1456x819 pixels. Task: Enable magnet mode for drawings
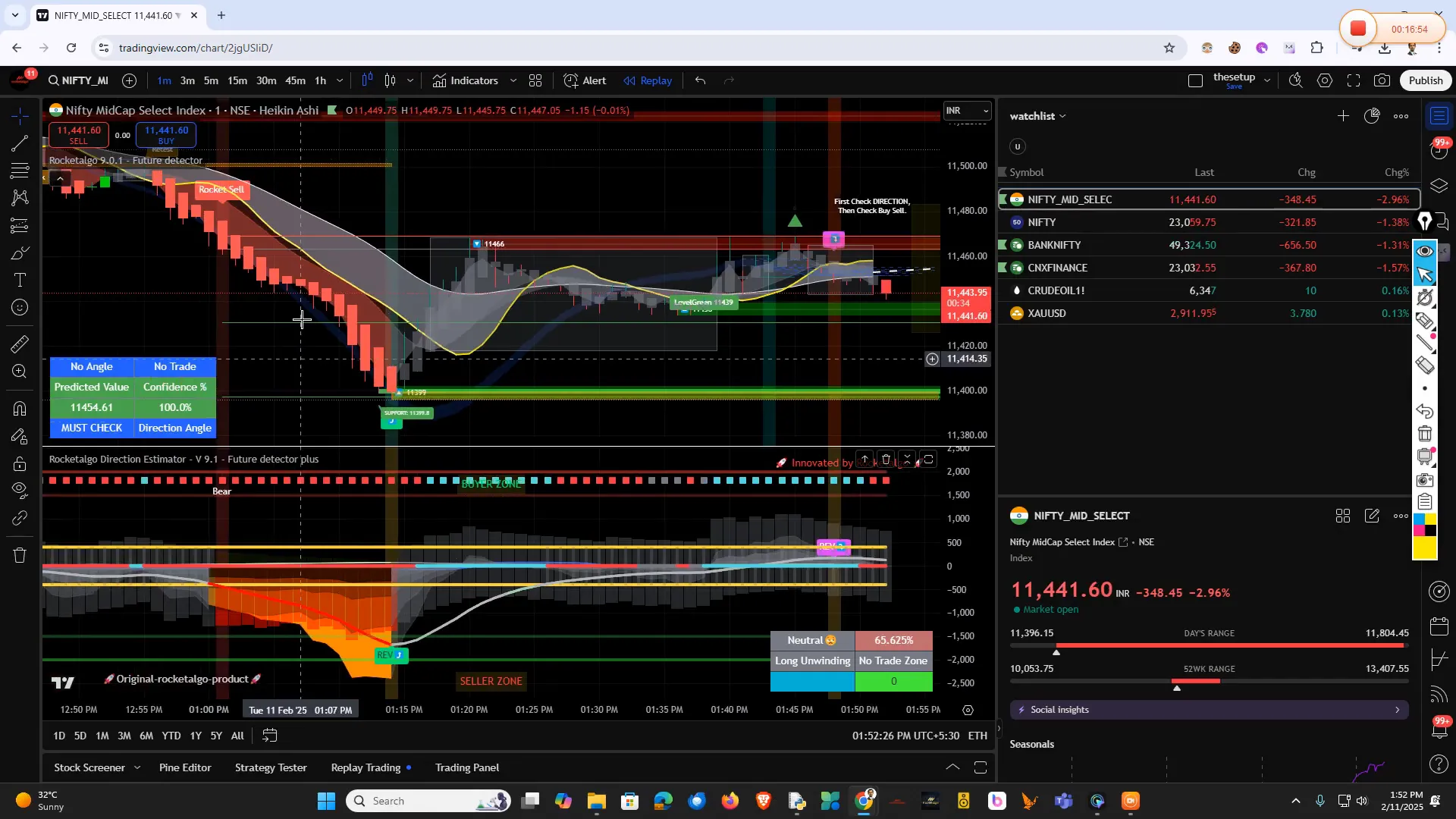pyautogui.click(x=19, y=409)
